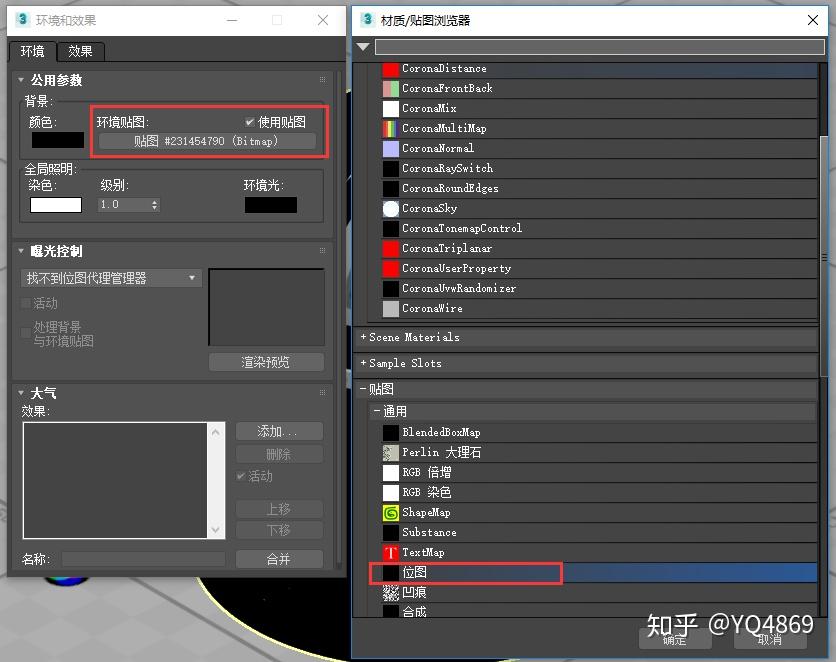836x662 pixels.
Task: Pick the CoronaRoundEdges map icon
Action: pos(391,189)
